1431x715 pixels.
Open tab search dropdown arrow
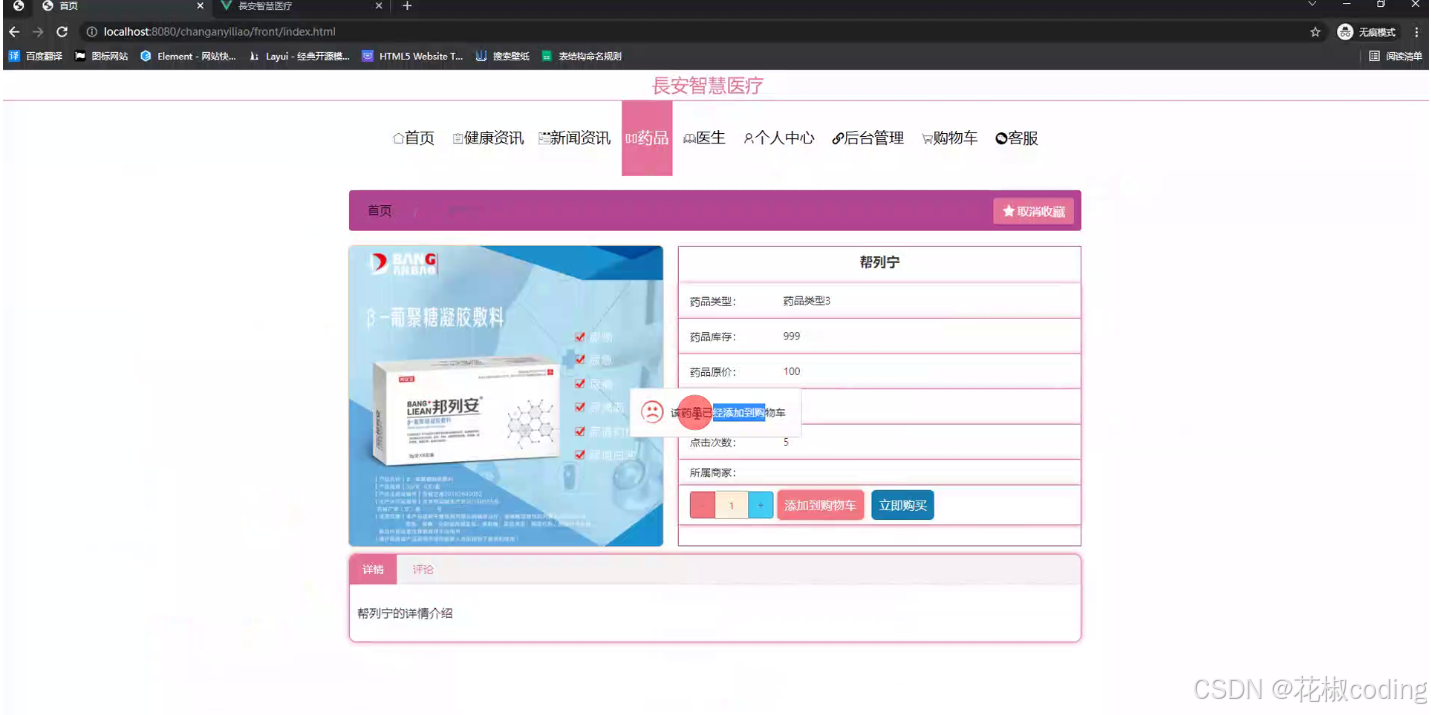(x=1313, y=5)
